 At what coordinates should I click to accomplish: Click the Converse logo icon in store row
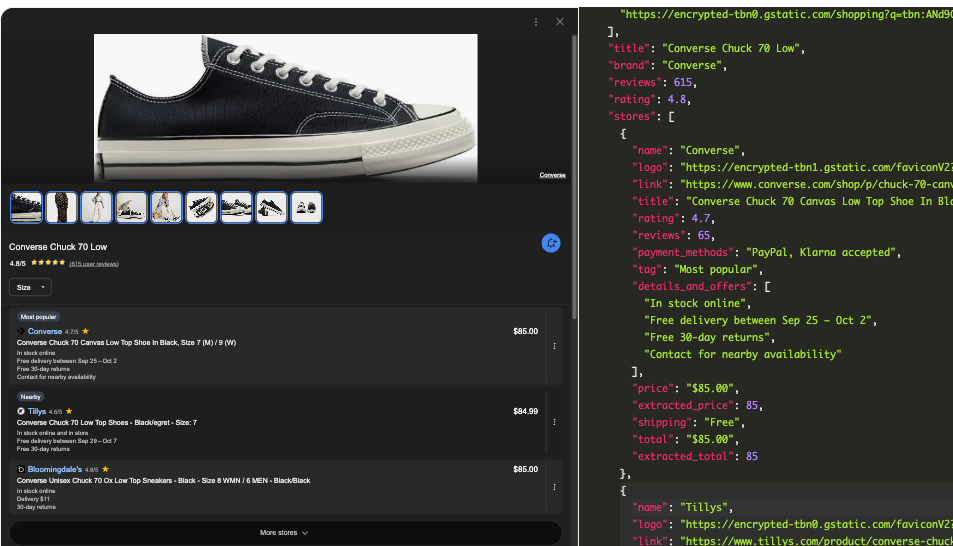[21, 331]
